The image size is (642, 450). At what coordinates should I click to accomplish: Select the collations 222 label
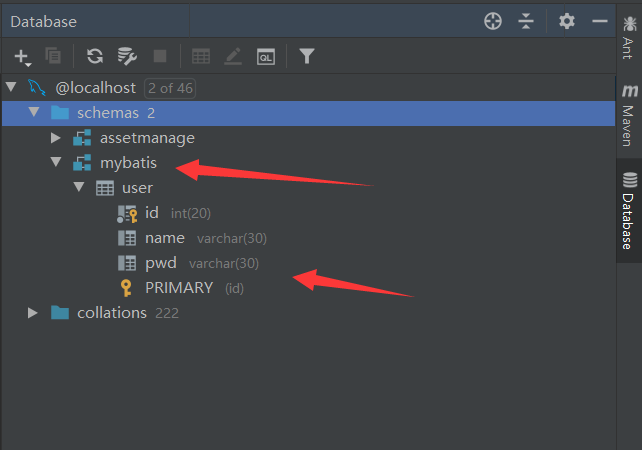pyautogui.click(x=128, y=313)
